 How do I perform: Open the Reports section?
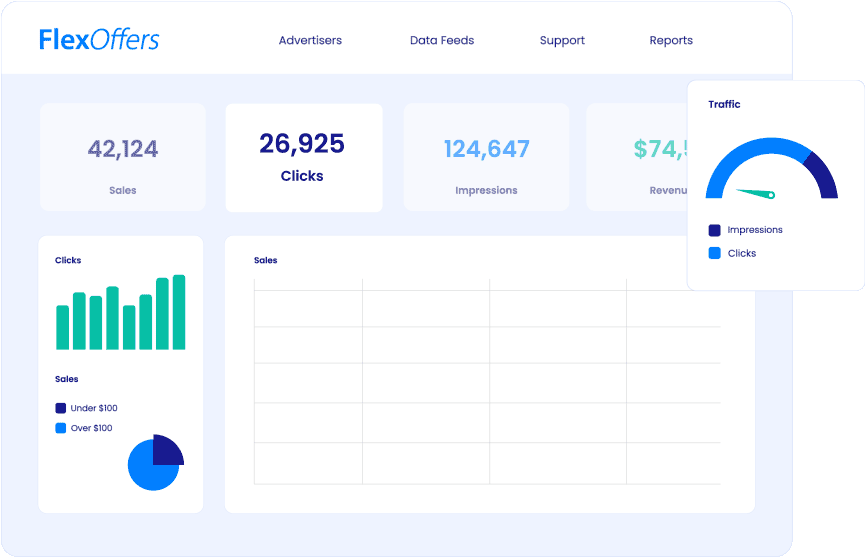671,41
